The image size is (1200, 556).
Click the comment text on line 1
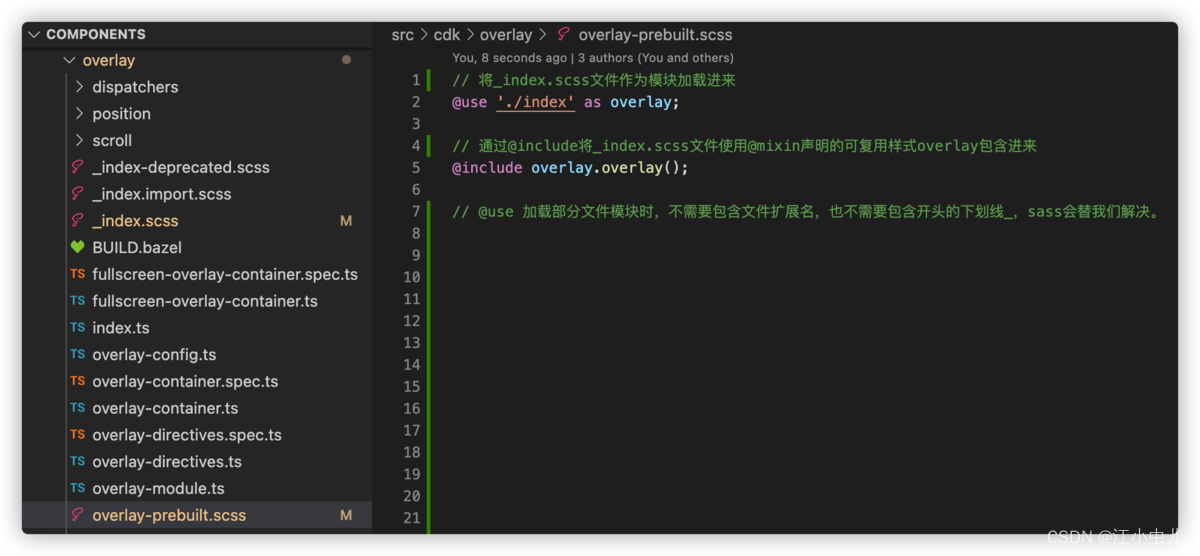(x=594, y=80)
